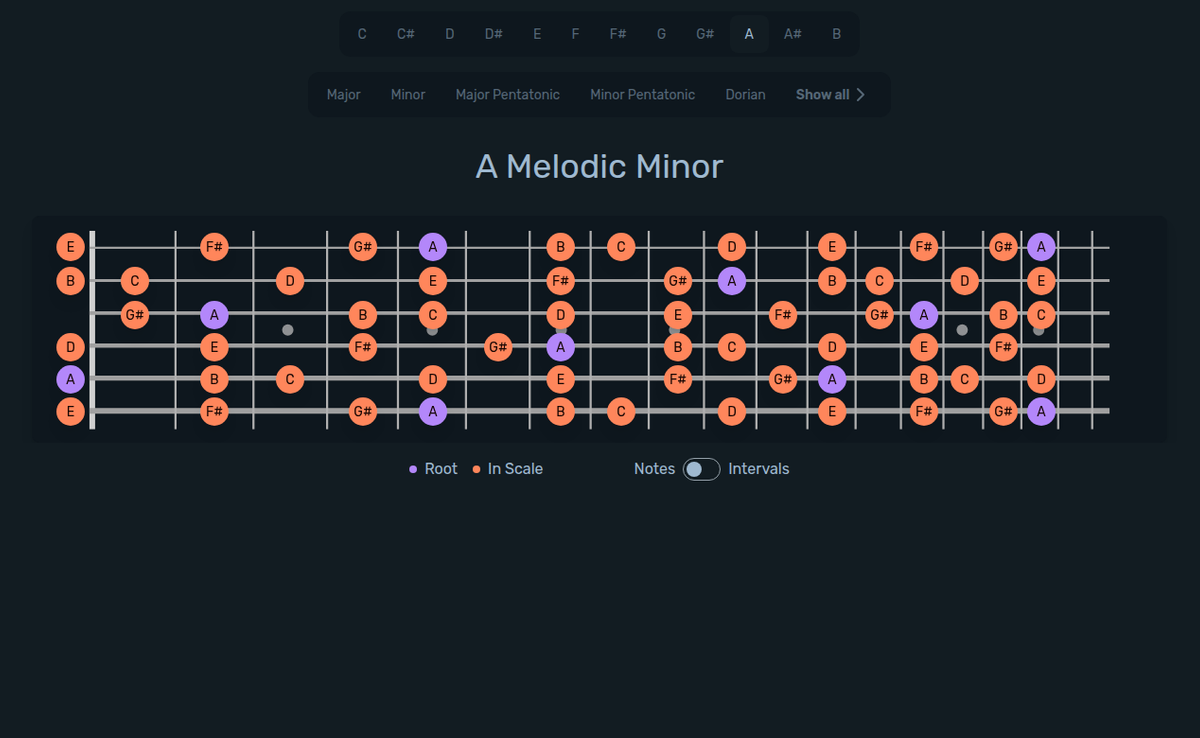Click the purple A root at the twelfth fret
This screenshot has width=1200, height=738.
pyautogui.click(x=1041, y=247)
